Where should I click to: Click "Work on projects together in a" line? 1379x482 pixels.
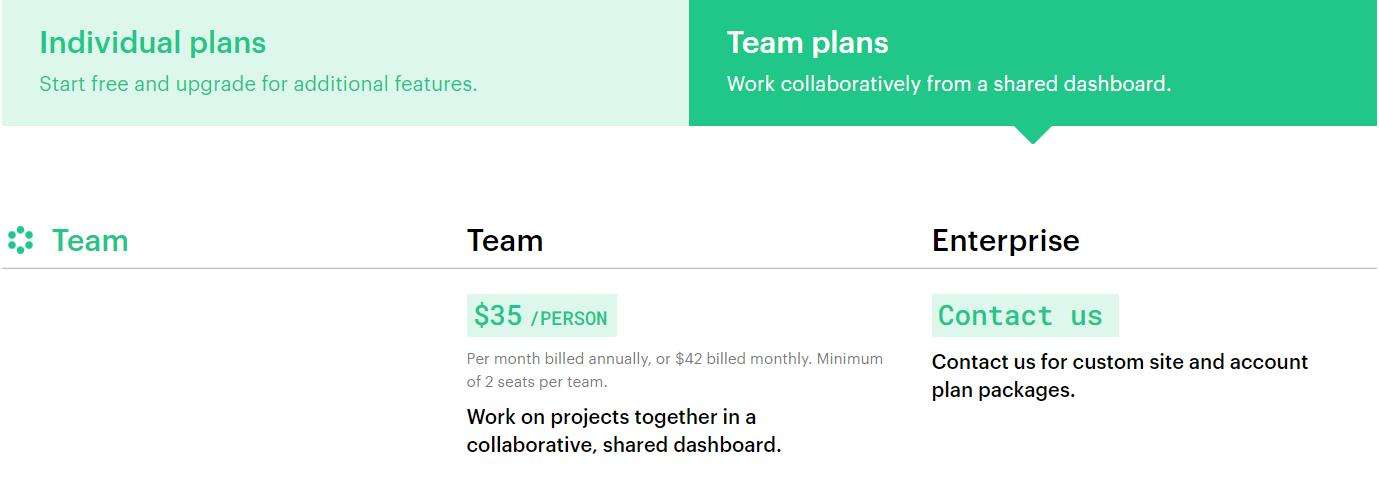611,416
